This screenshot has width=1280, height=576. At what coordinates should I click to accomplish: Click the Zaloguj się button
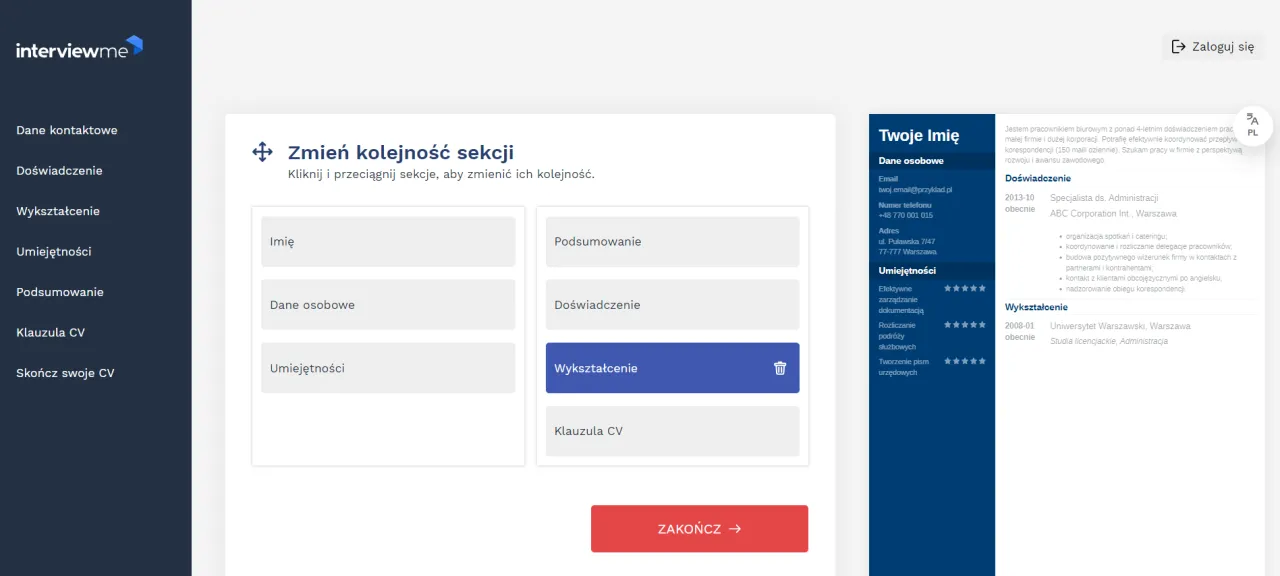click(1213, 46)
